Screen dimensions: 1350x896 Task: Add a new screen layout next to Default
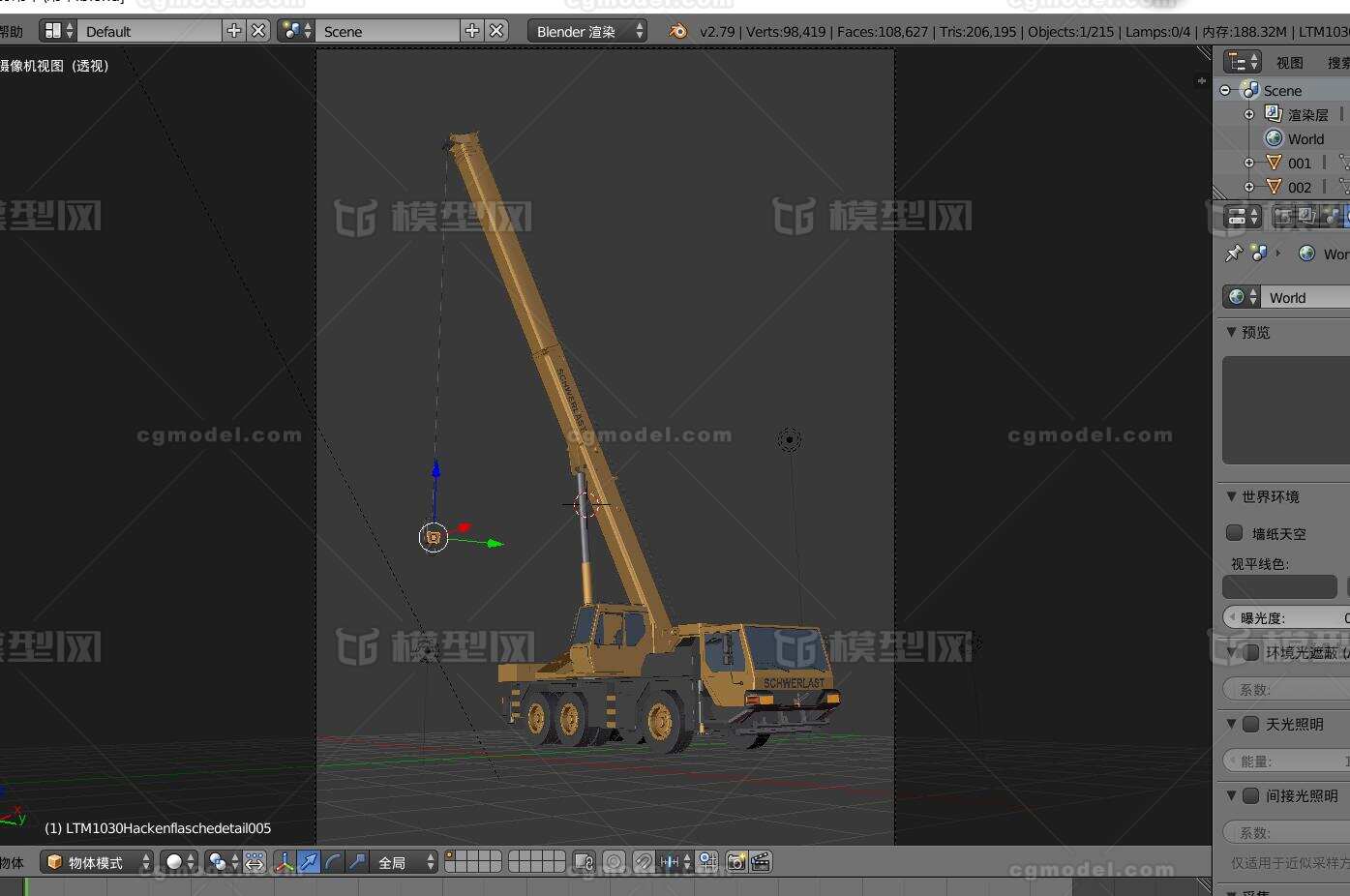(x=234, y=31)
